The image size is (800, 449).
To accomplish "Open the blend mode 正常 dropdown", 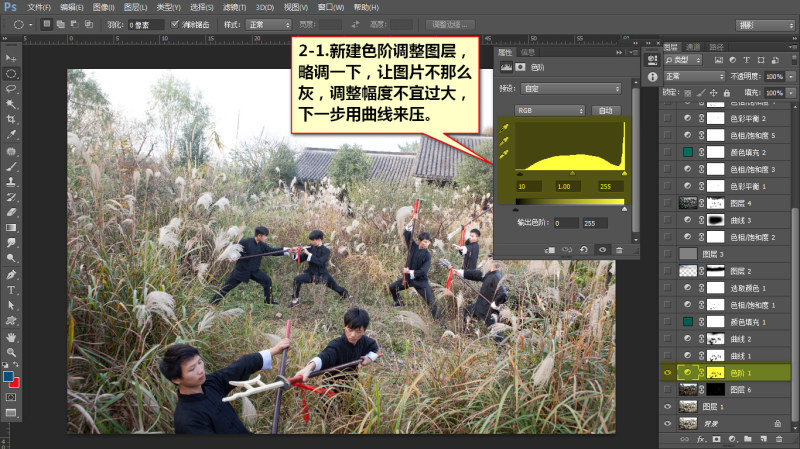I will pos(694,77).
